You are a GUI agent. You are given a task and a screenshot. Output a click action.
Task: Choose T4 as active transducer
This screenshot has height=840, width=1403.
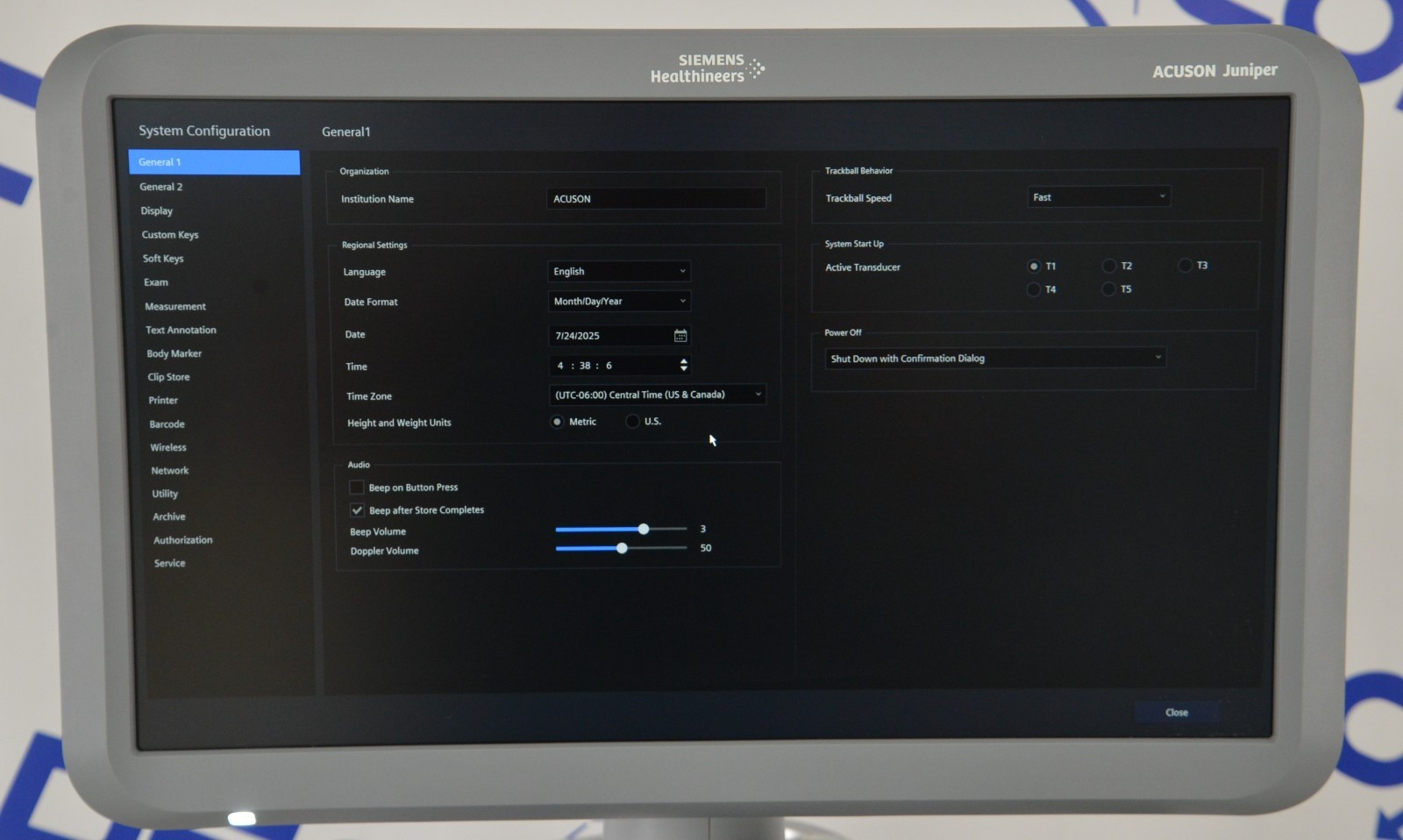[1034, 289]
